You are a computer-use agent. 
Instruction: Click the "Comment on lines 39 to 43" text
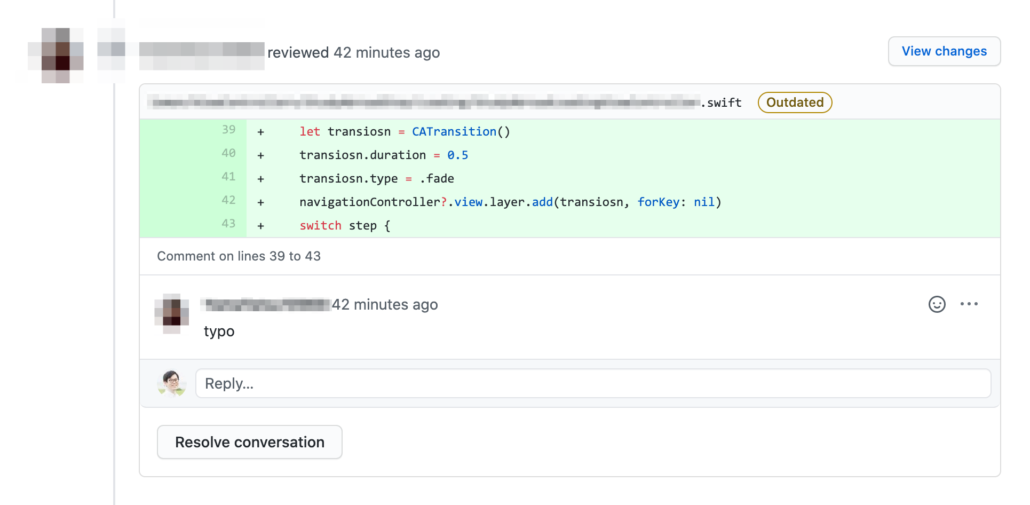[238, 256]
